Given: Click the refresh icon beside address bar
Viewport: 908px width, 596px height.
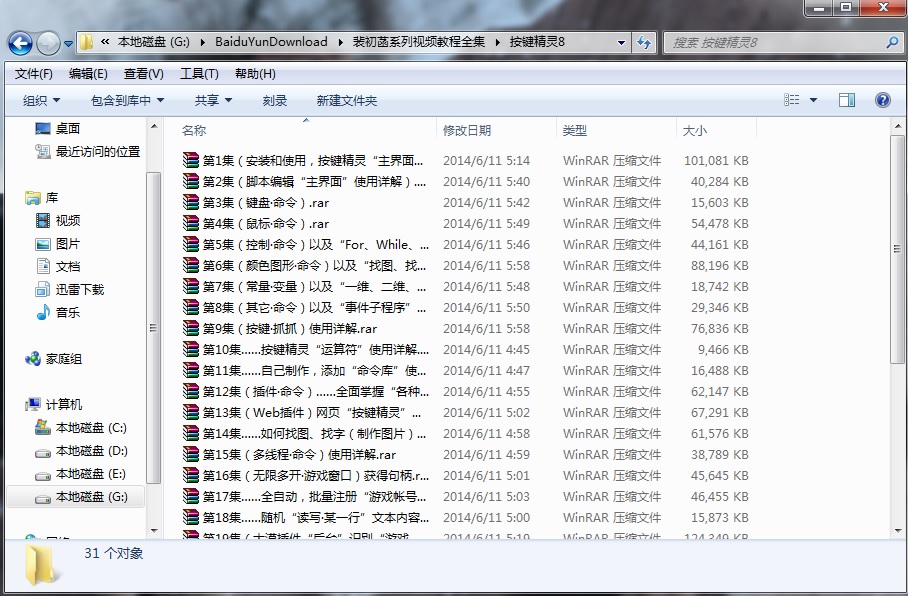Looking at the screenshot, I should 644,42.
